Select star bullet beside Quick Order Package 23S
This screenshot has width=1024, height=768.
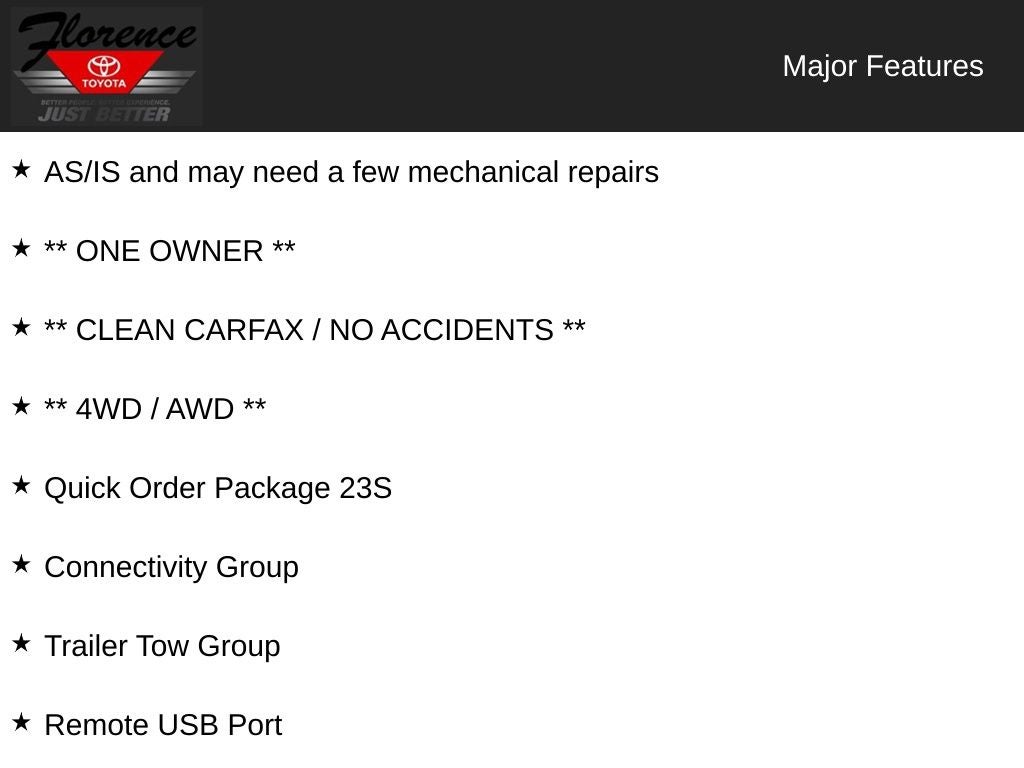pyautogui.click(x=21, y=486)
